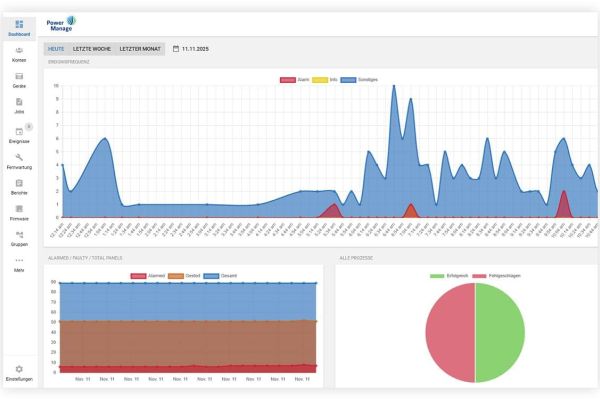Screen dimensions: 600x400
Task: Open Ereignisse calendar icon
Action: coord(19,131)
